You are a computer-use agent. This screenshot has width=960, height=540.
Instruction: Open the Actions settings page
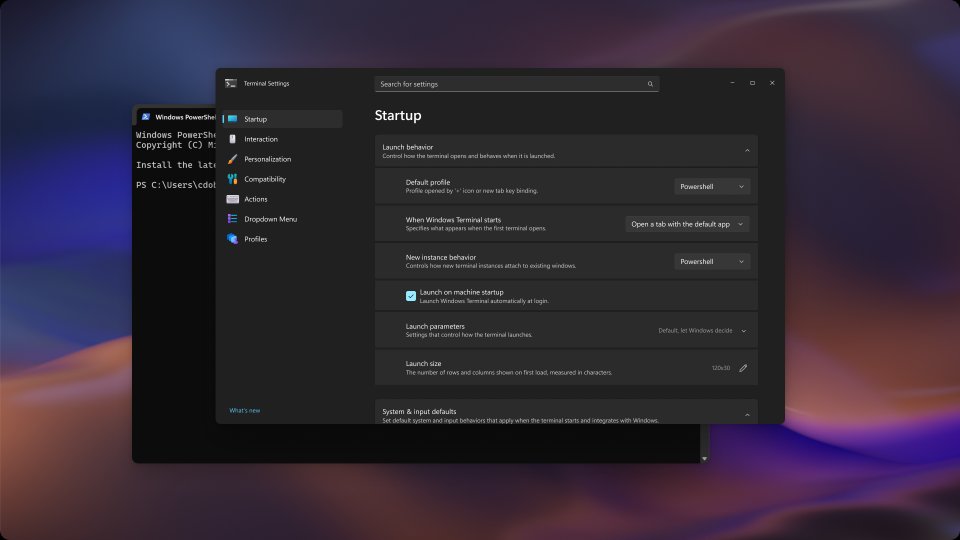[282, 199]
